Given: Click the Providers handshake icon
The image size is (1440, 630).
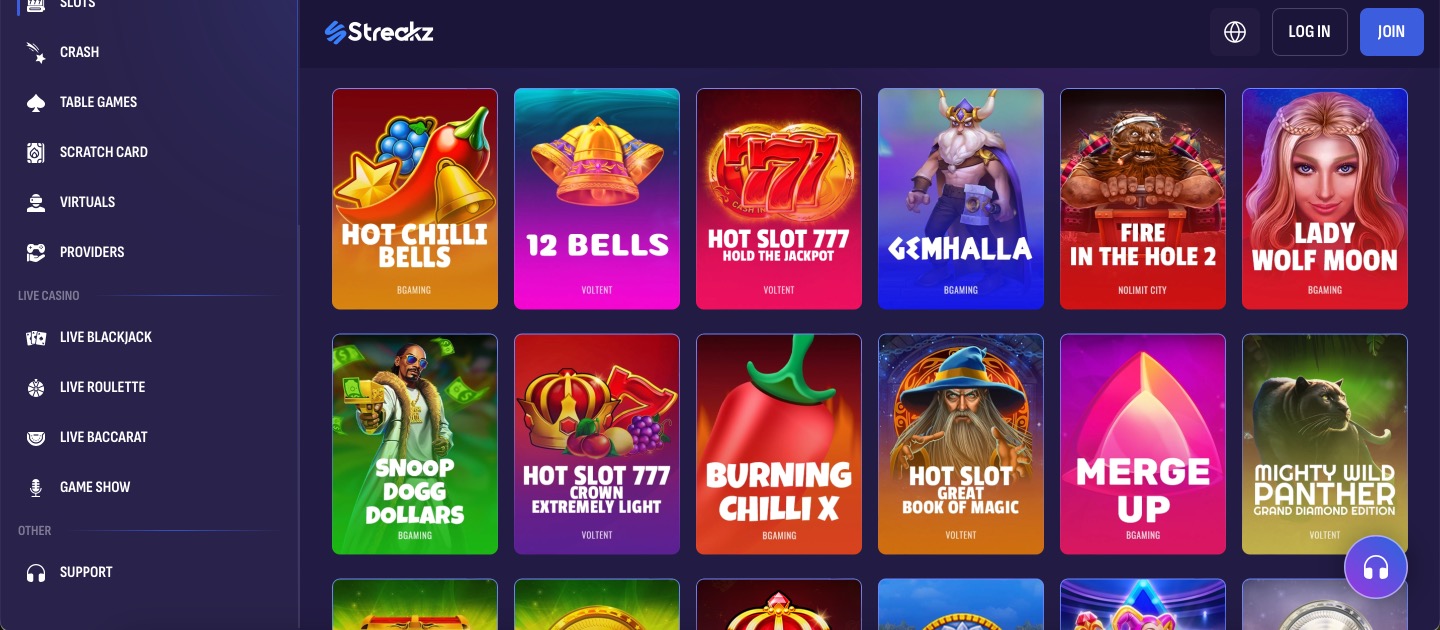Looking at the screenshot, I should [36, 252].
